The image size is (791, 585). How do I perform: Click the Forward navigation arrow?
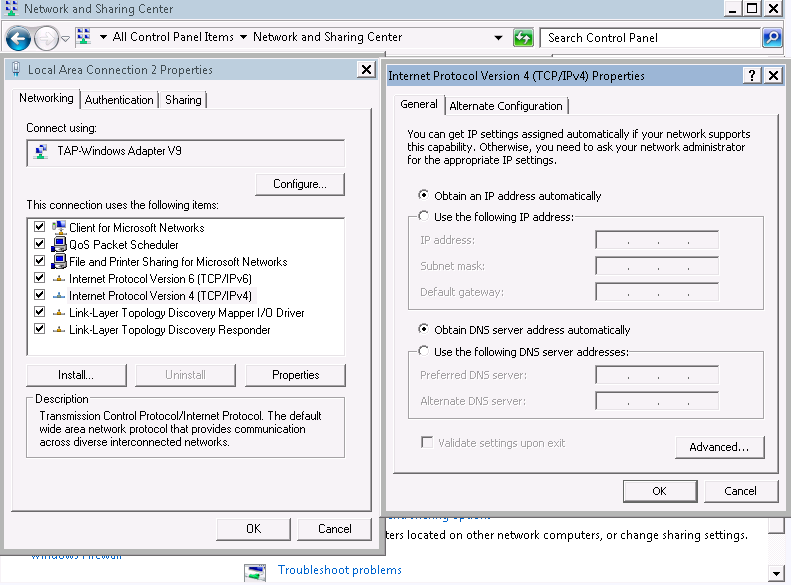[46, 38]
